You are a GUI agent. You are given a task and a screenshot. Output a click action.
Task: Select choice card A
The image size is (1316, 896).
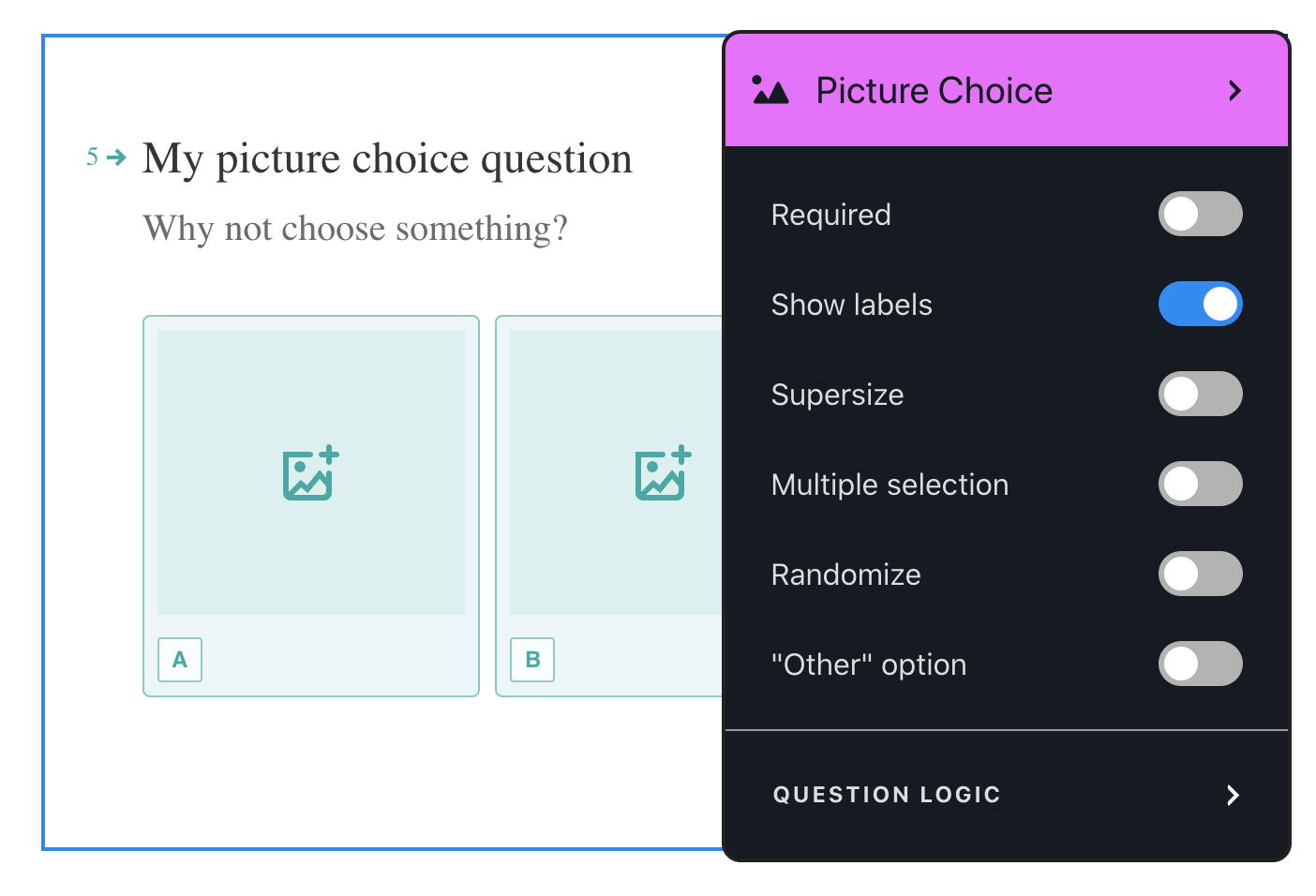coord(311,506)
